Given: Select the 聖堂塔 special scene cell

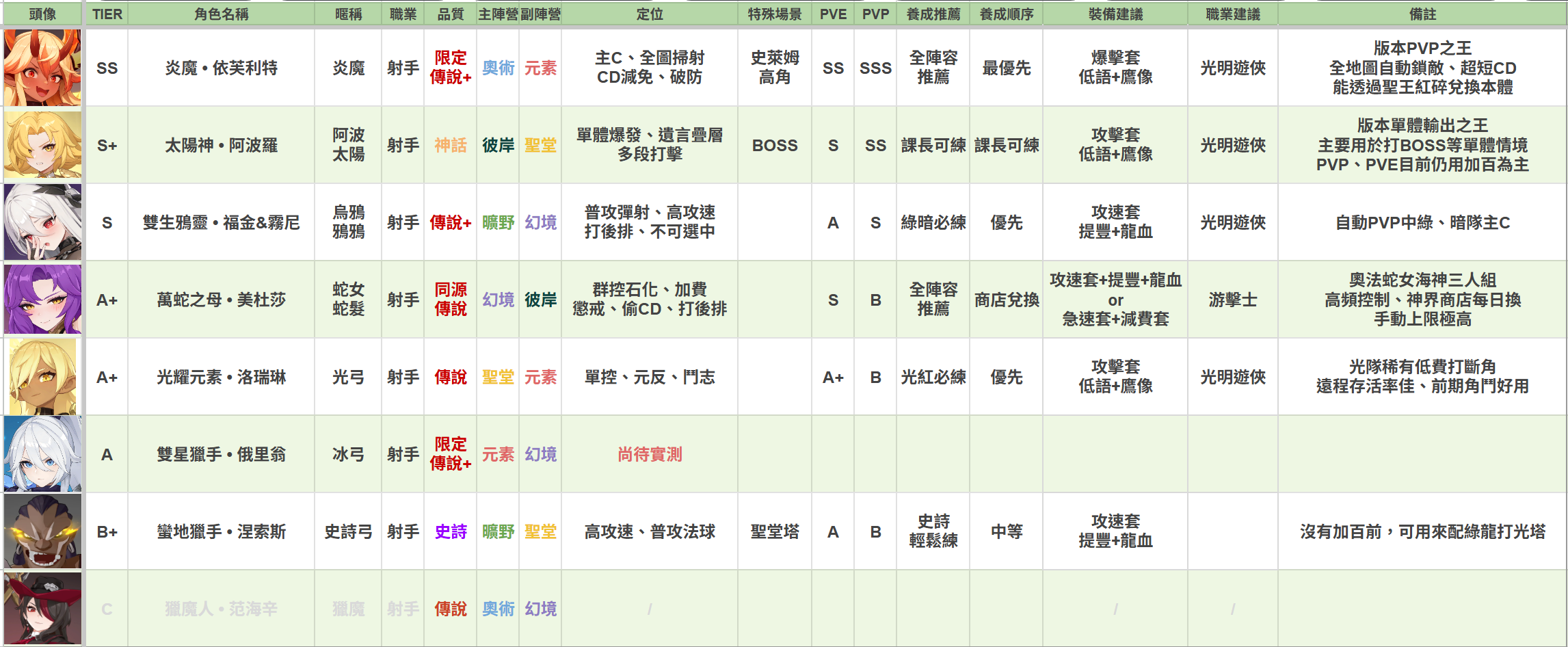Looking at the screenshot, I should tap(775, 531).
